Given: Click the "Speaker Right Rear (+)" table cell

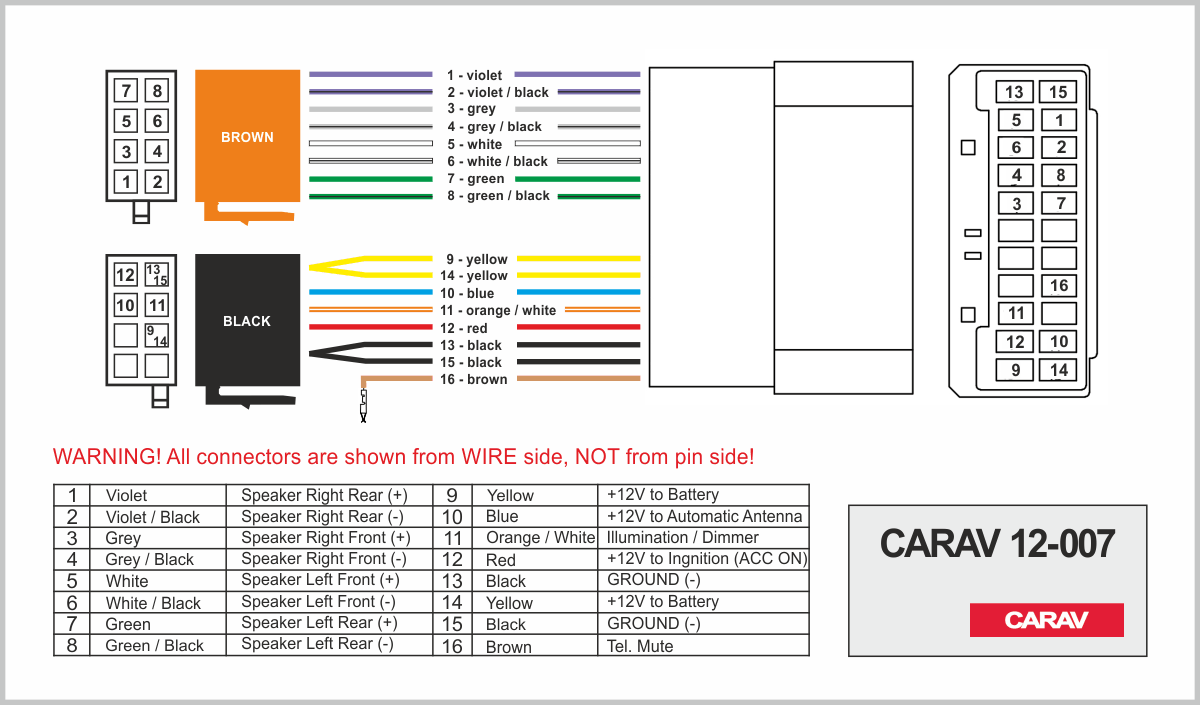Looking at the screenshot, I should point(324,495).
